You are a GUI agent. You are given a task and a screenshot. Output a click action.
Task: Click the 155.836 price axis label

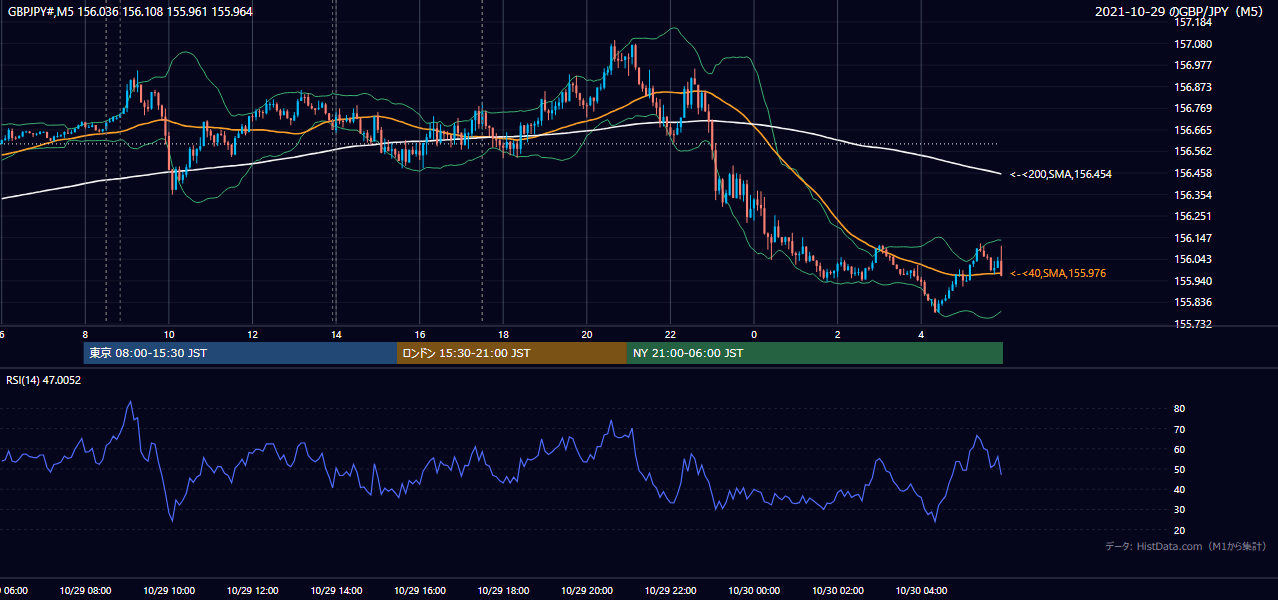point(1193,302)
